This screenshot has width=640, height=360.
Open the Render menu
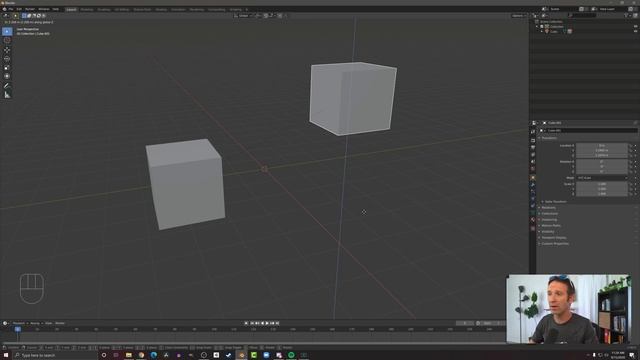coord(30,9)
